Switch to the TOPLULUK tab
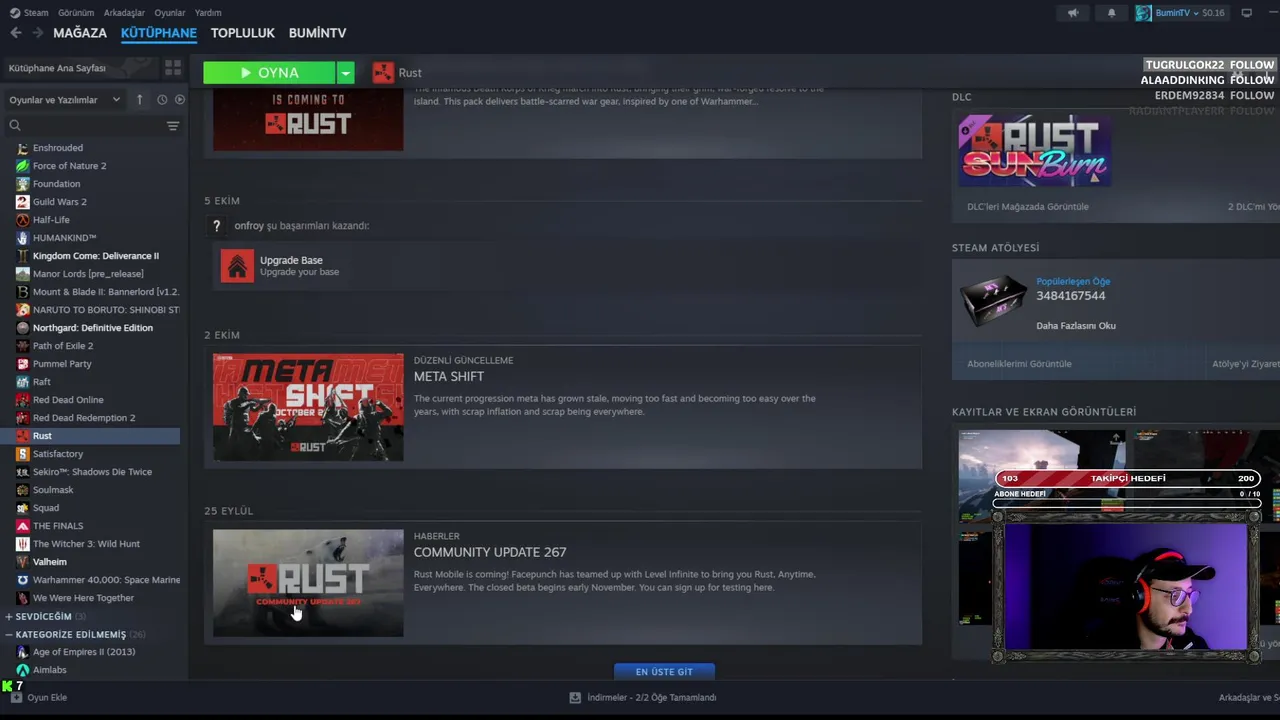Viewport: 1280px width, 720px height. 243,33
